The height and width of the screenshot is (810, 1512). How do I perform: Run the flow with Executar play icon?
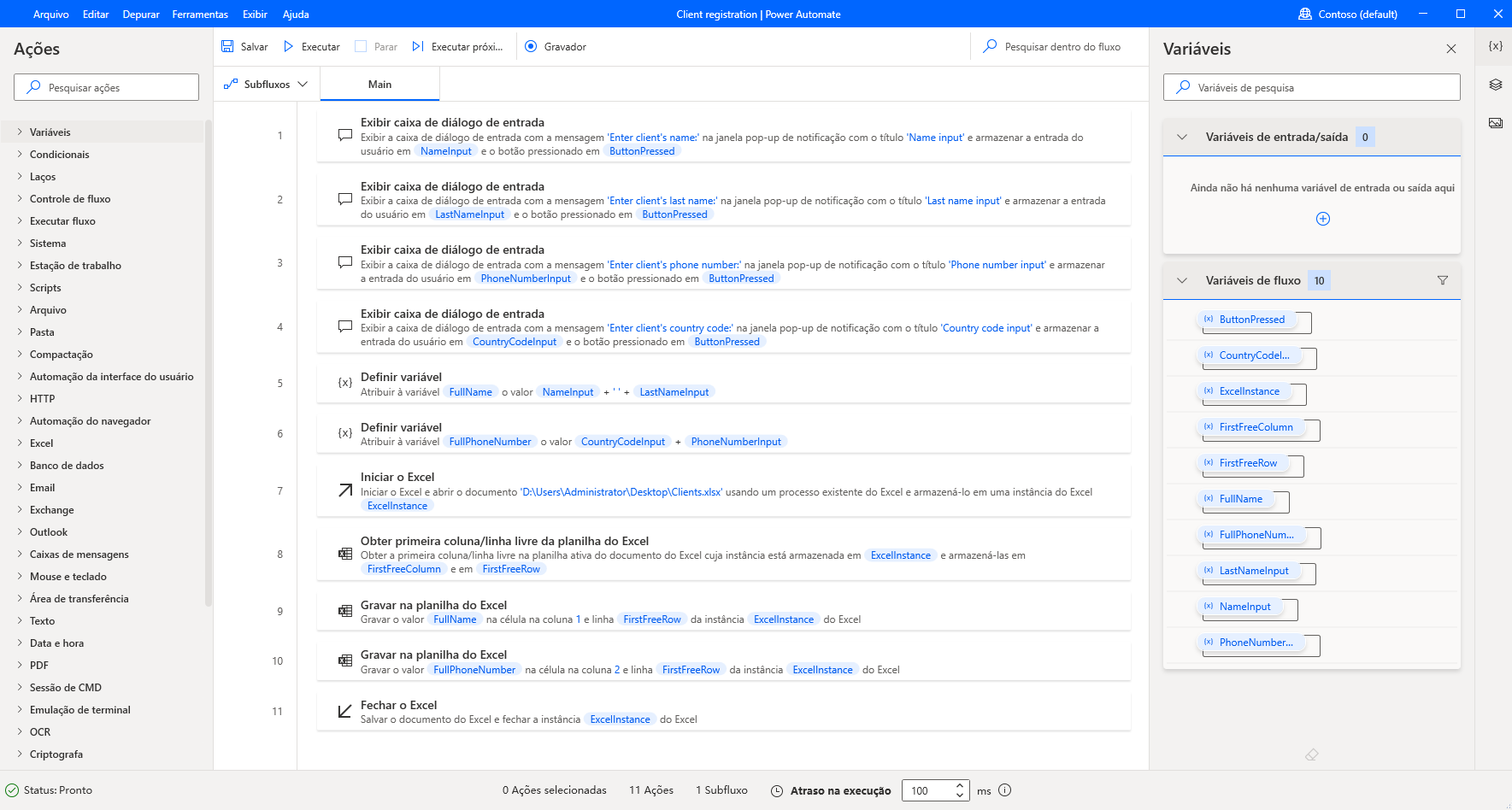(289, 47)
